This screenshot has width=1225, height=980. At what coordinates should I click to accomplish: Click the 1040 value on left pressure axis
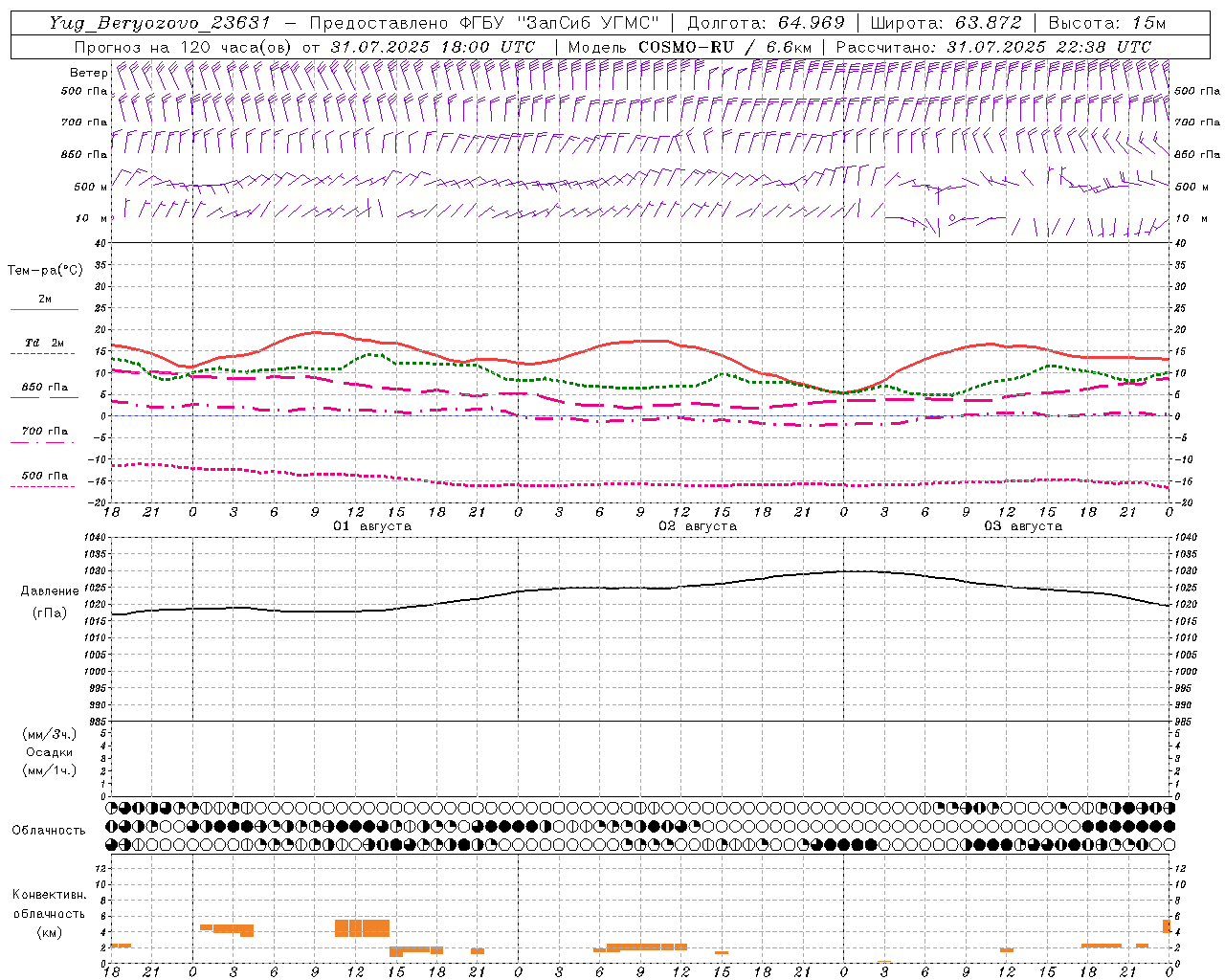pyautogui.click(x=94, y=538)
